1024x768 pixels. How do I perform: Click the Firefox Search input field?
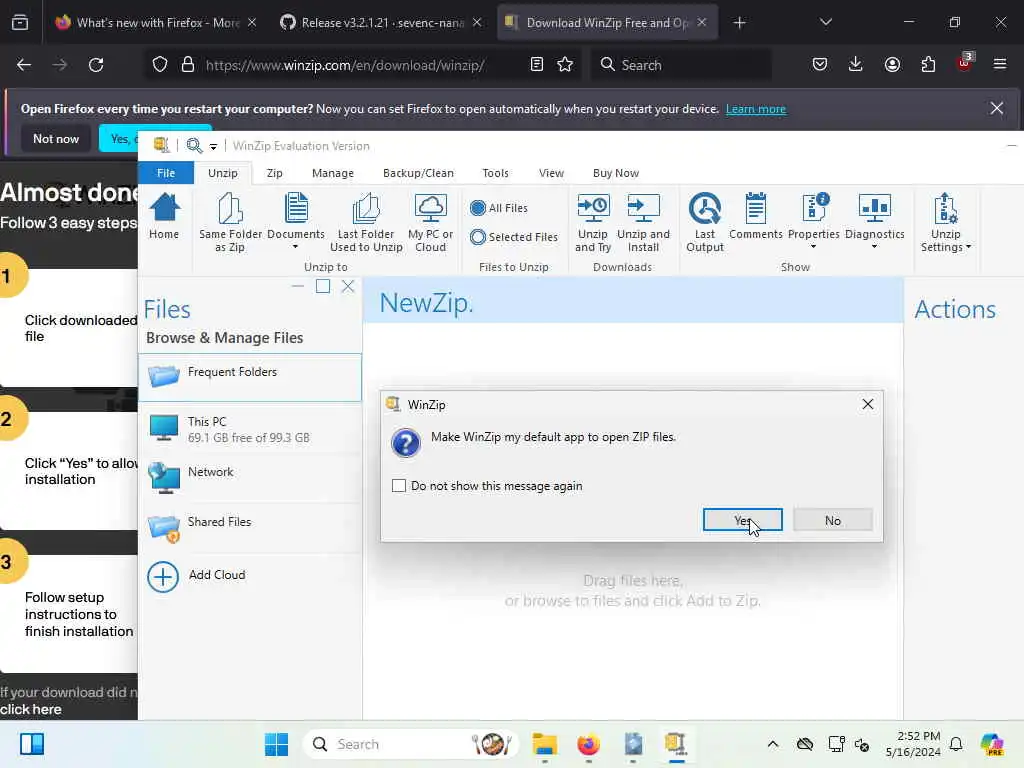point(680,65)
